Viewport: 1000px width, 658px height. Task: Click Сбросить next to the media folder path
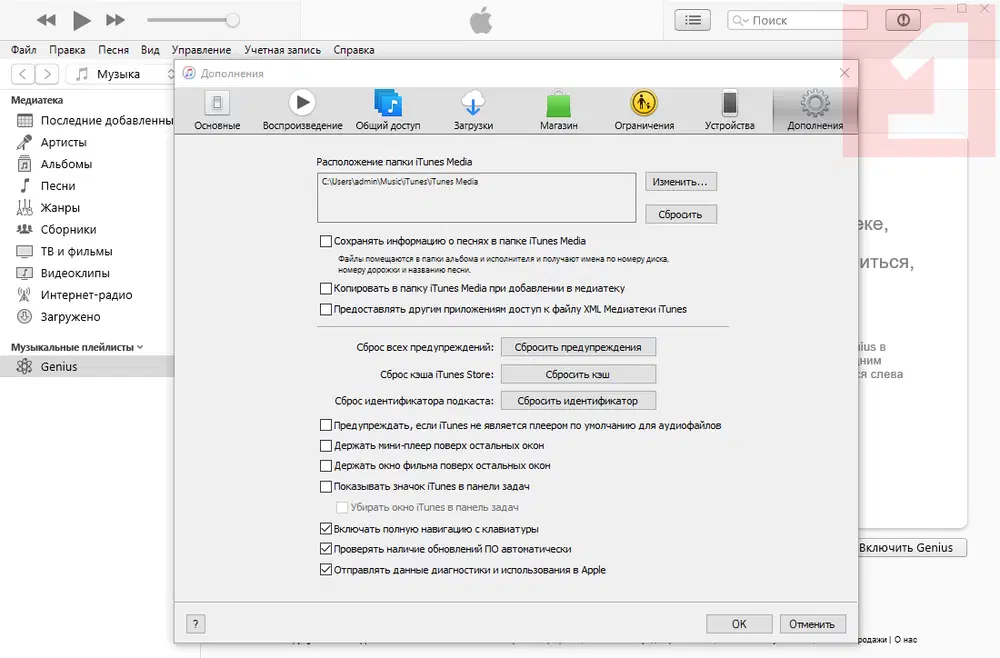tap(680, 214)
